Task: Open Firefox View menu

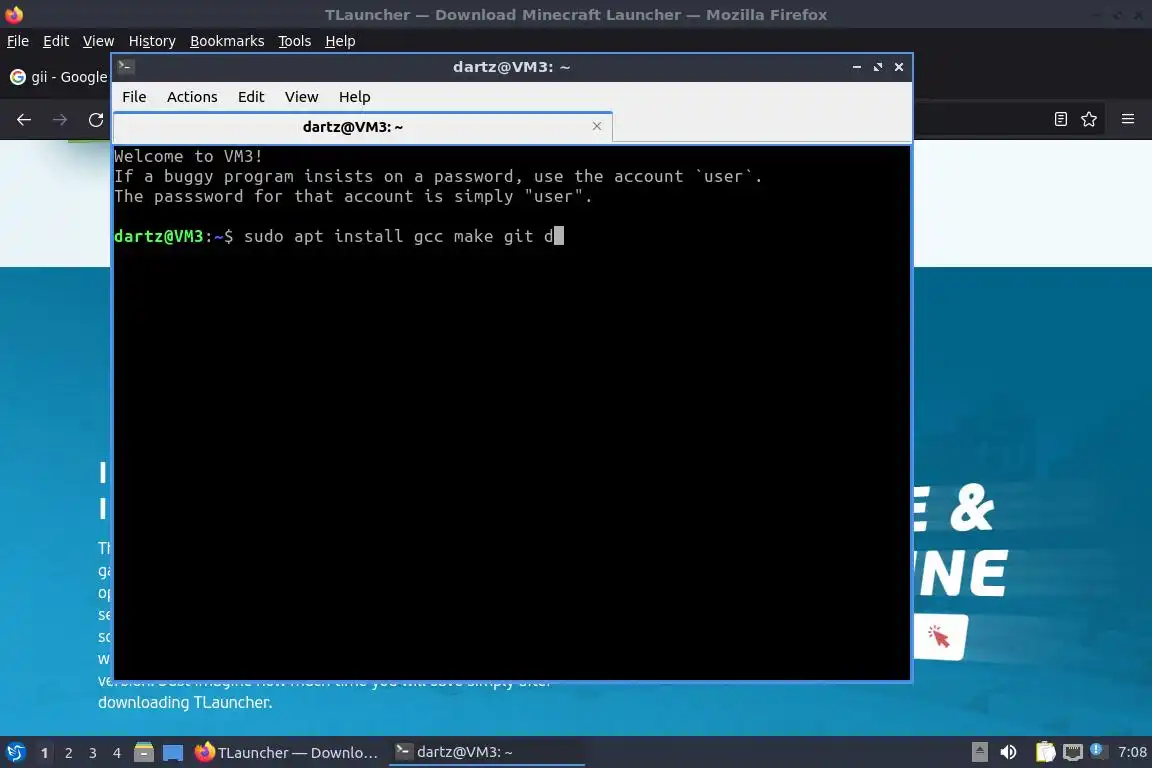Action: pyautogui.click(x=98, y=41)
